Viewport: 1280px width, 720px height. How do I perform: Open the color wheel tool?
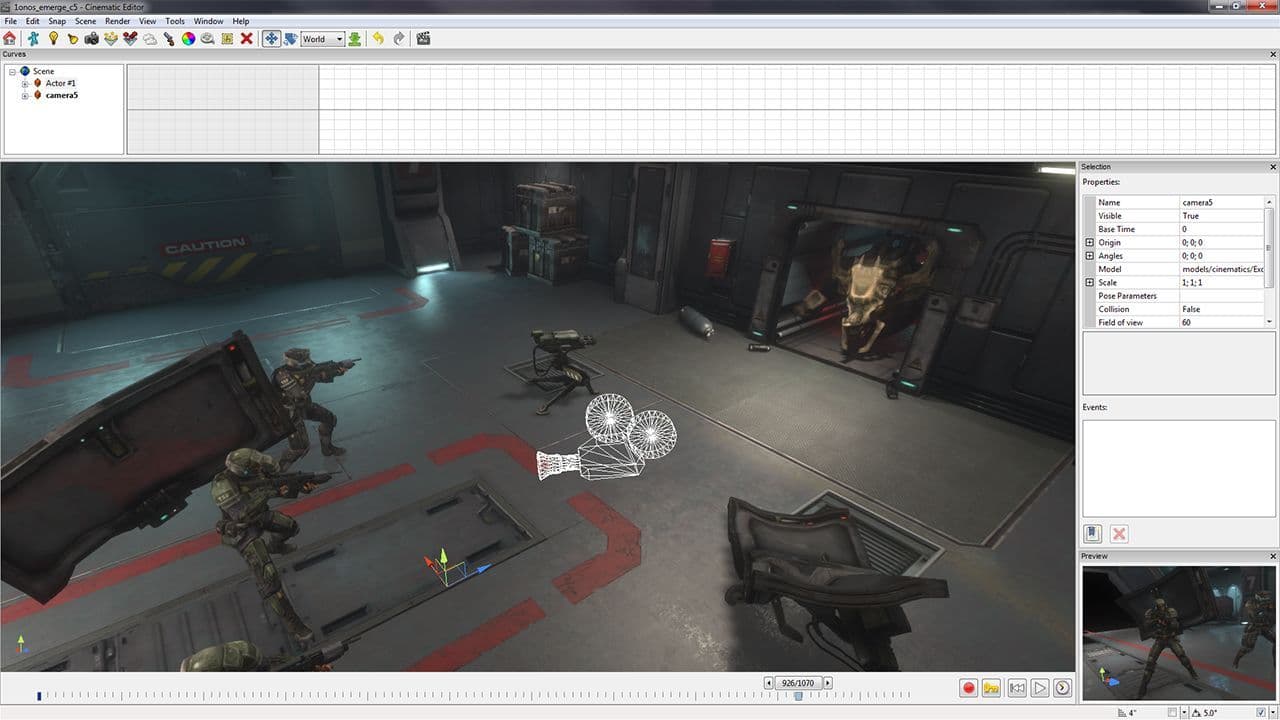pos(188,39)
